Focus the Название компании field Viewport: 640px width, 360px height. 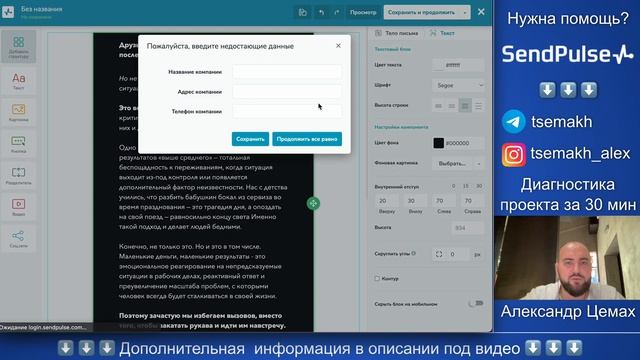287,72
